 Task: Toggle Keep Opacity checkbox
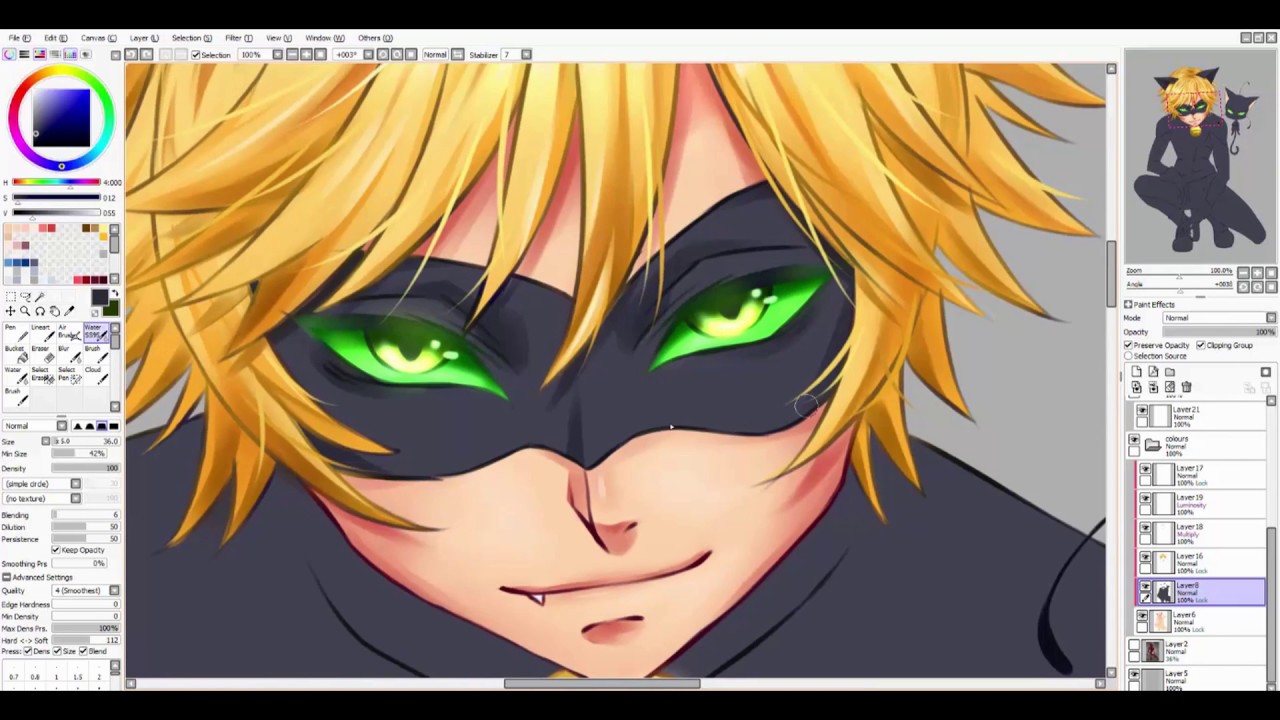56,550
